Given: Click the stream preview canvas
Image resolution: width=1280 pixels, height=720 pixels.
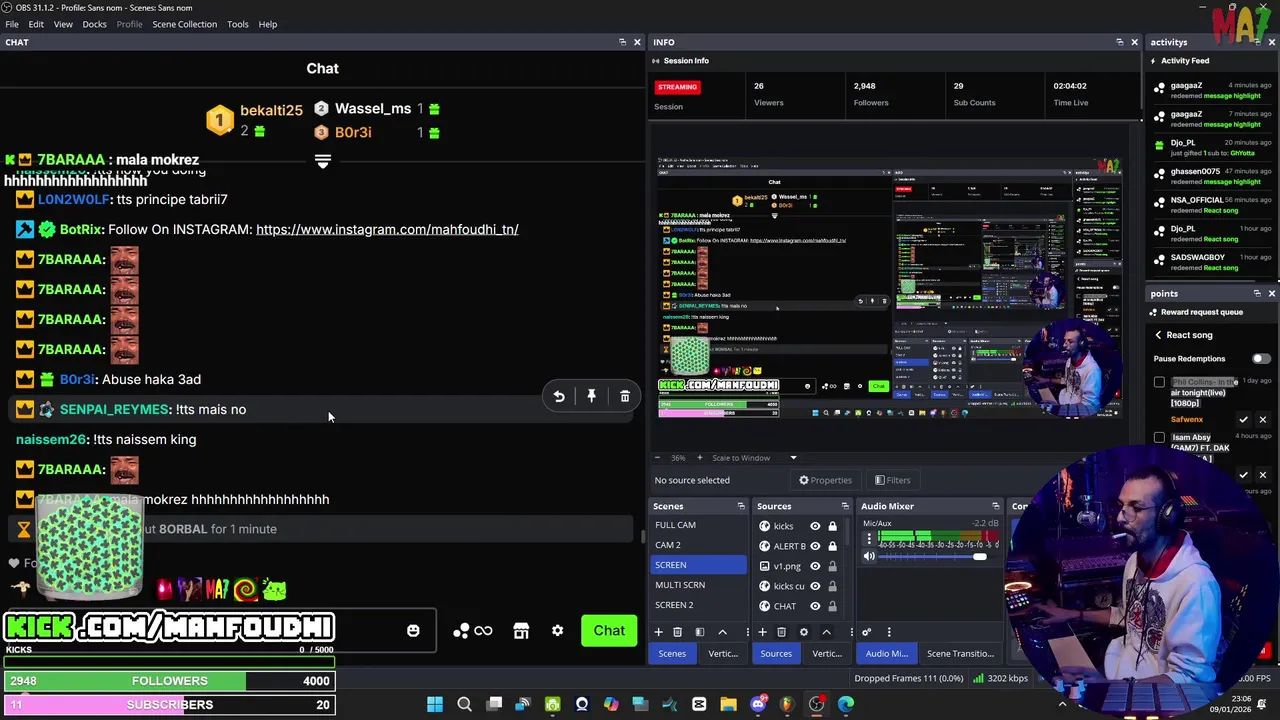Looking at the screenshot, I should pyautogui.click(x=890, y=287).
